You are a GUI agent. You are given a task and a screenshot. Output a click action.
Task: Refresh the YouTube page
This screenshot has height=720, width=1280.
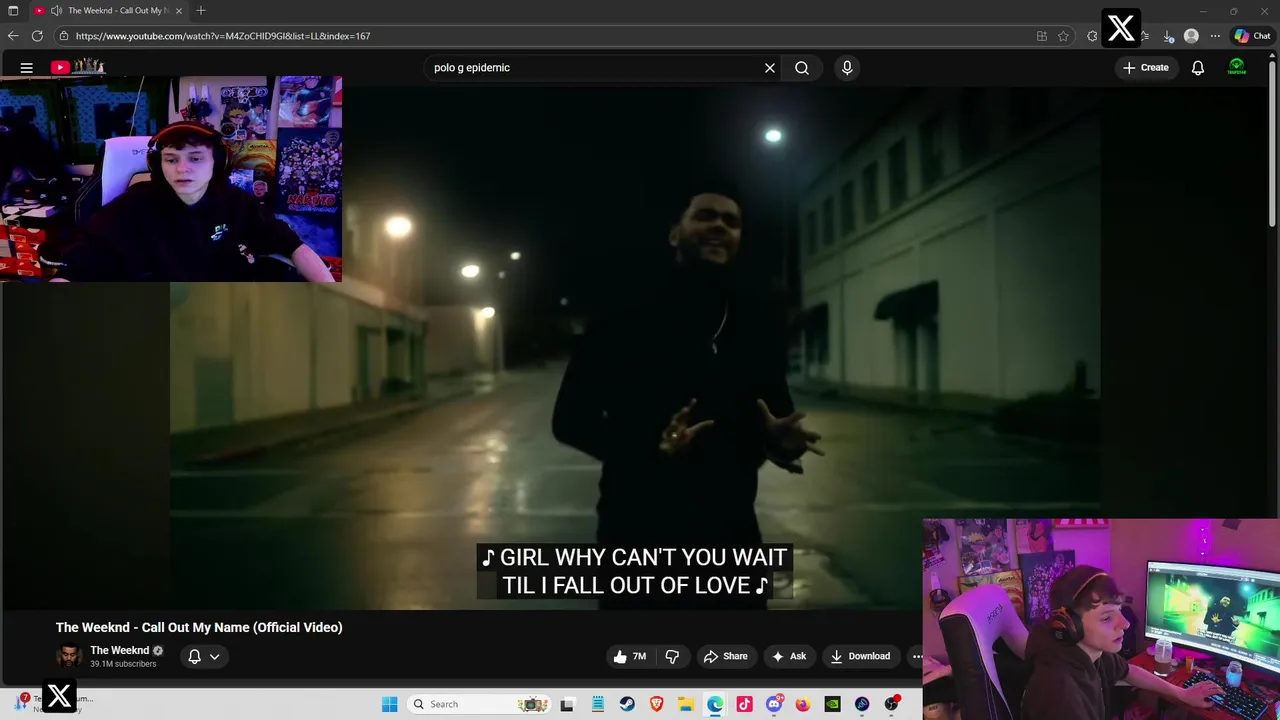click(x=37, y=36)
